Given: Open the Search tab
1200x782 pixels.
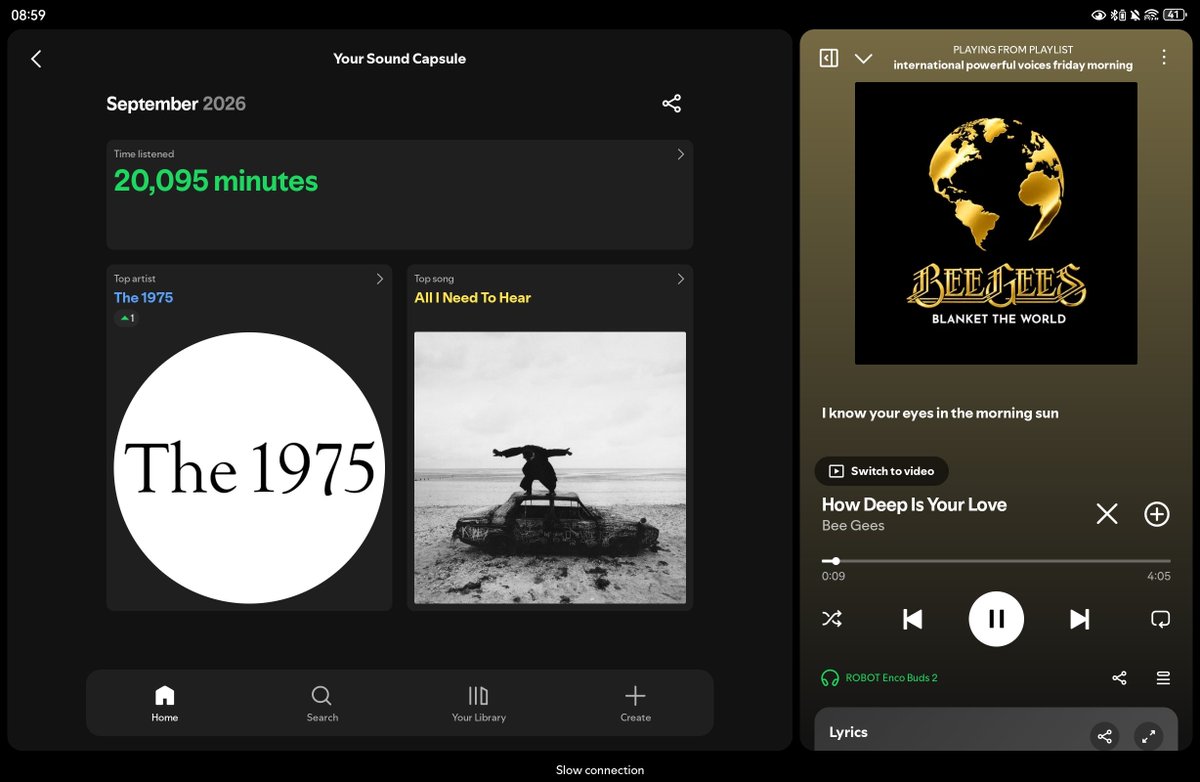Looking at the screenshot, I should (x=322, y=703).
